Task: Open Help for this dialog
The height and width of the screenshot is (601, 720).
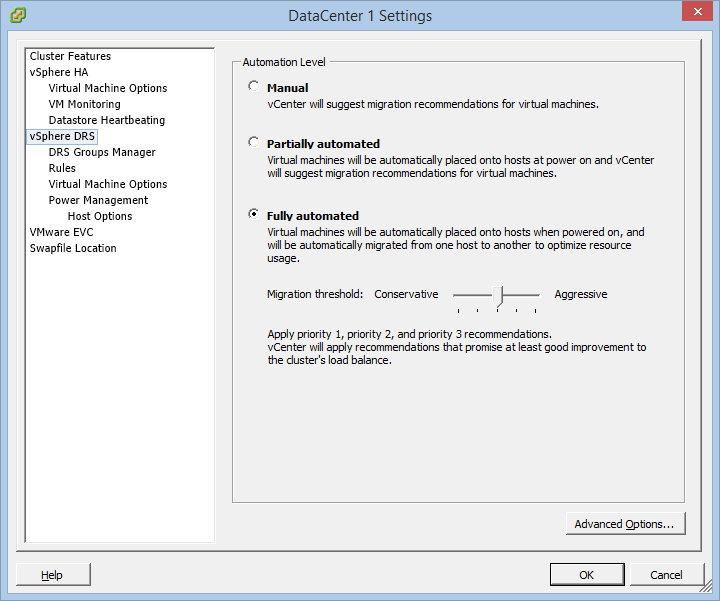Action: 53,575
